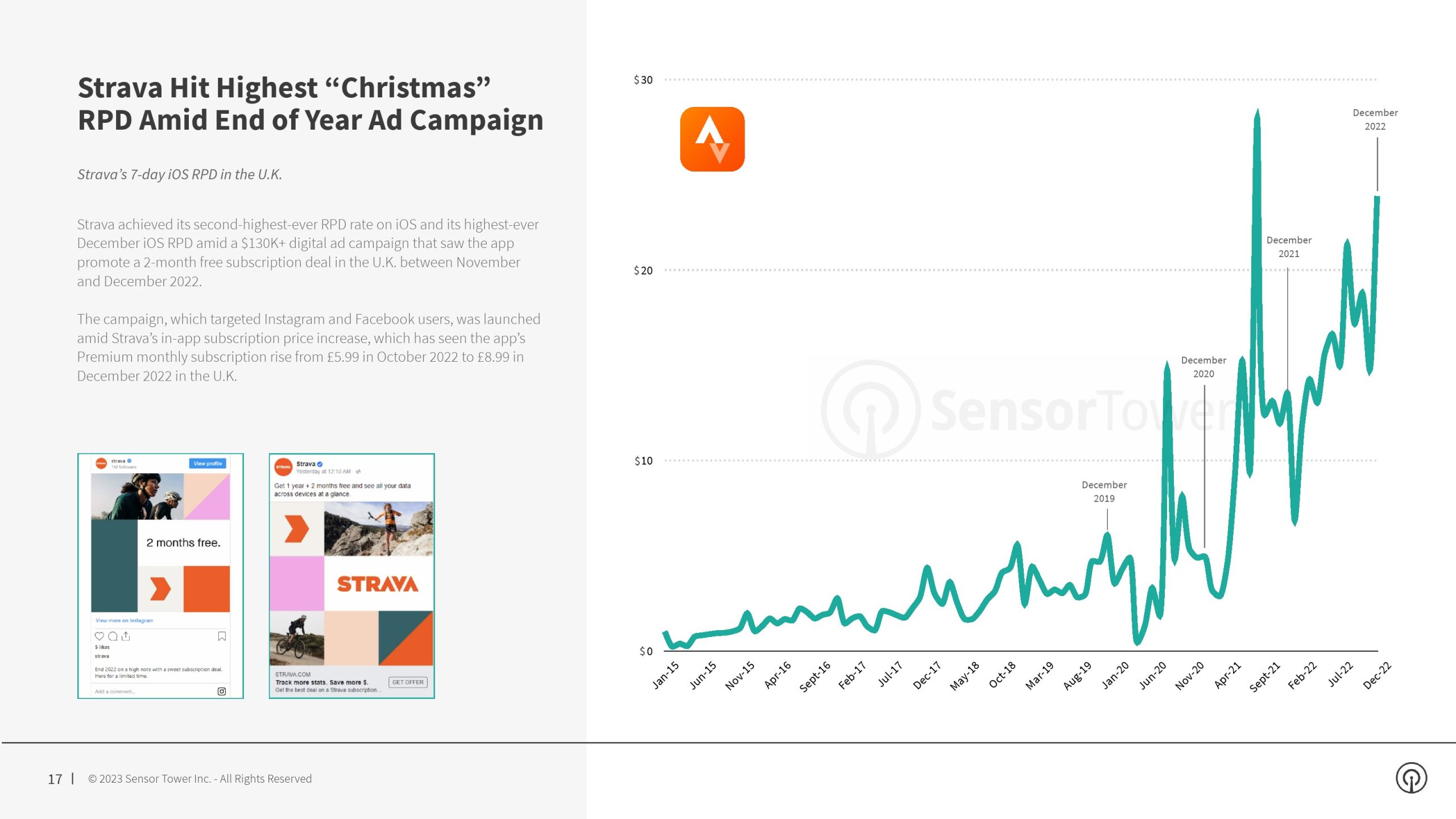
Task: Open the View more on Instagram link
Action: 125,621
